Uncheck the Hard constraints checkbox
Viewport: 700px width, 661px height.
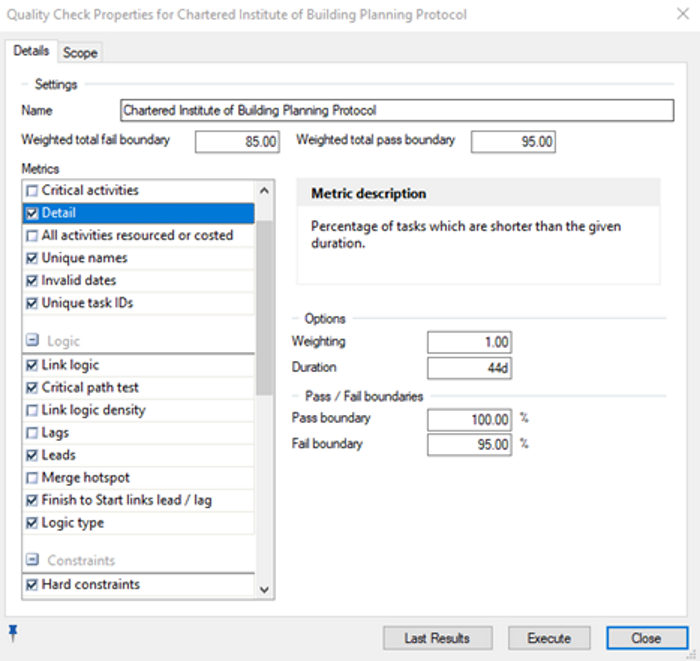(x=32, y=585)
